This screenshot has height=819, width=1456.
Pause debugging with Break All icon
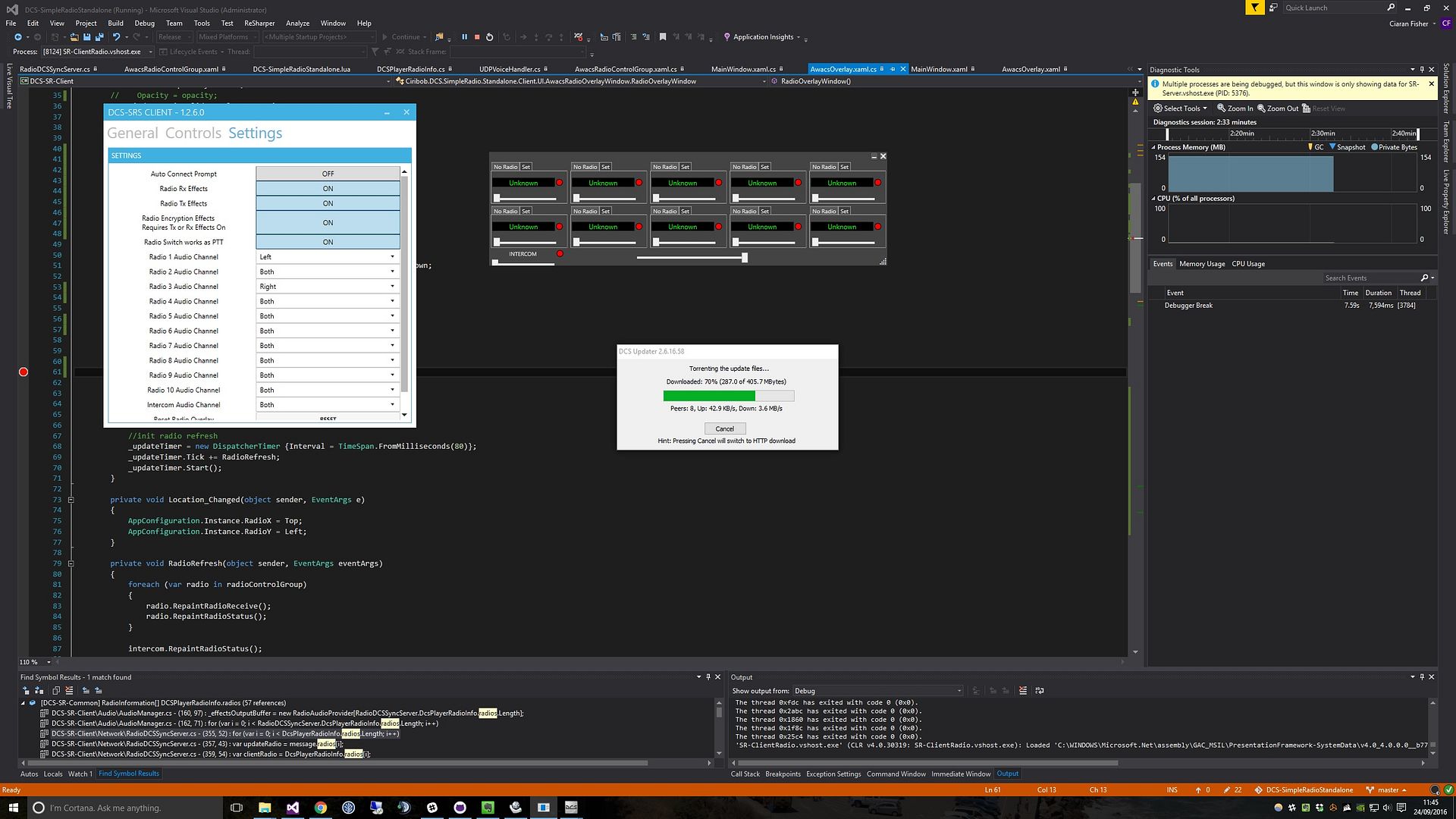464,36
